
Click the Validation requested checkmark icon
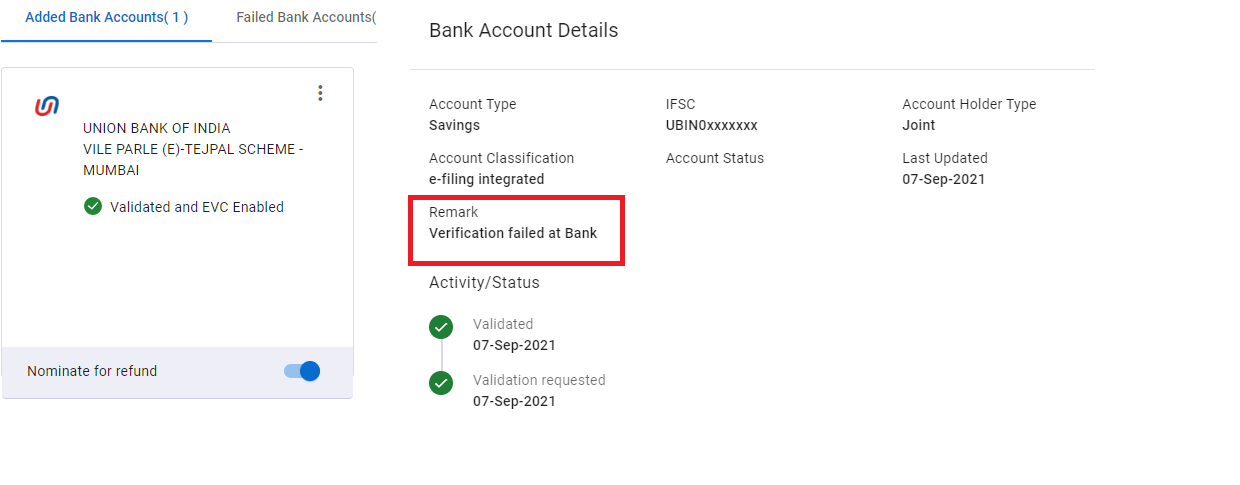point(441,383)
